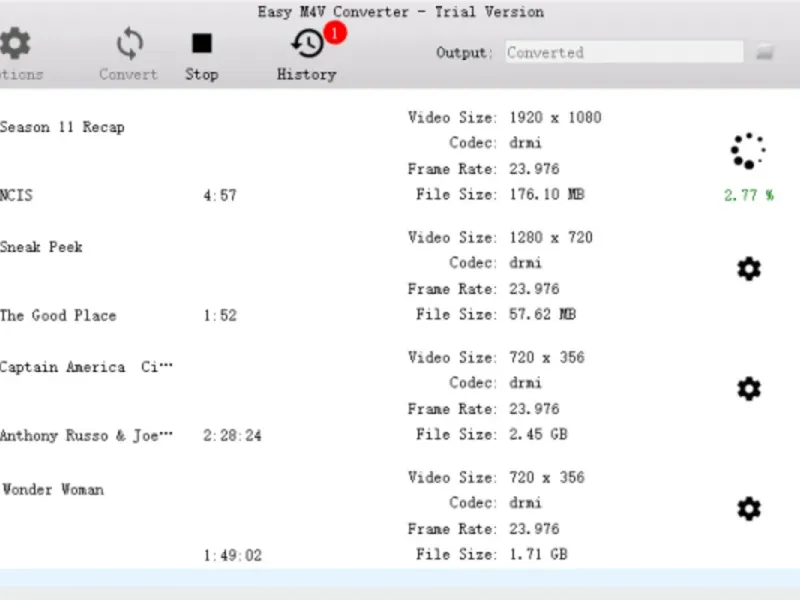
Task: Select the Captain America Ci… title
Action: [x=86, y=367]
